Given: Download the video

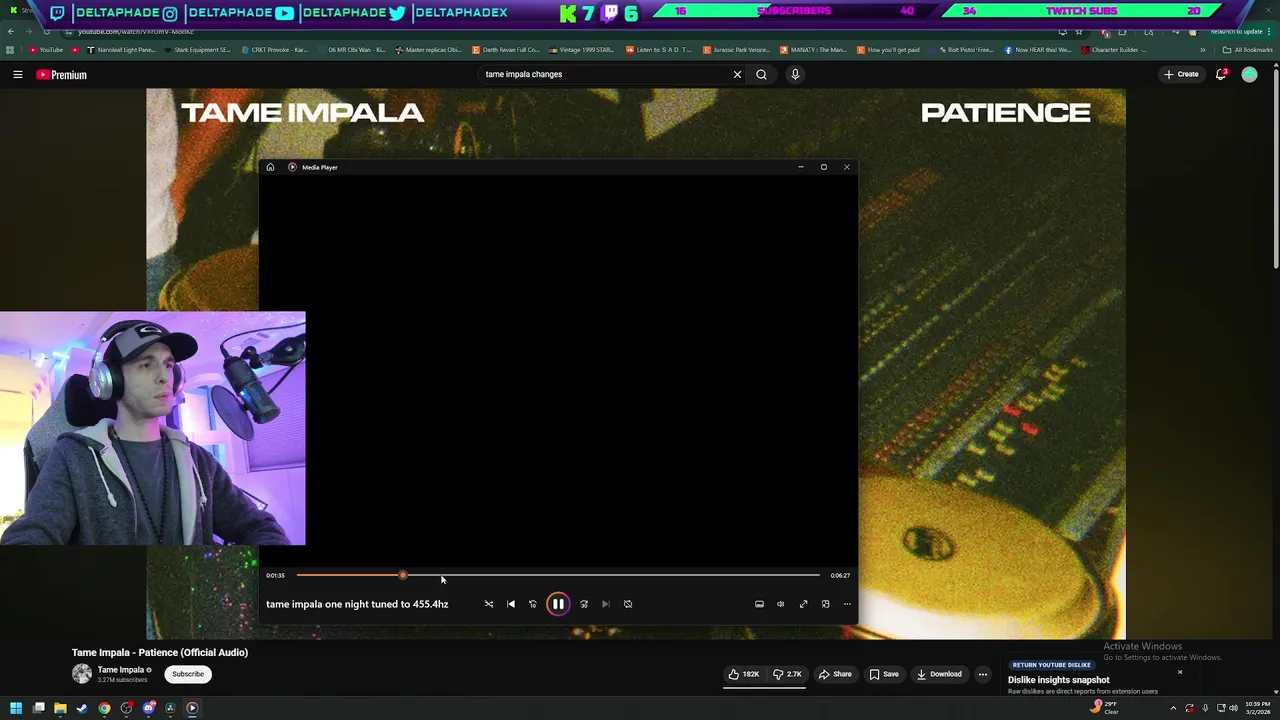Looking at the screenshot, I should (x=939, y=674).
